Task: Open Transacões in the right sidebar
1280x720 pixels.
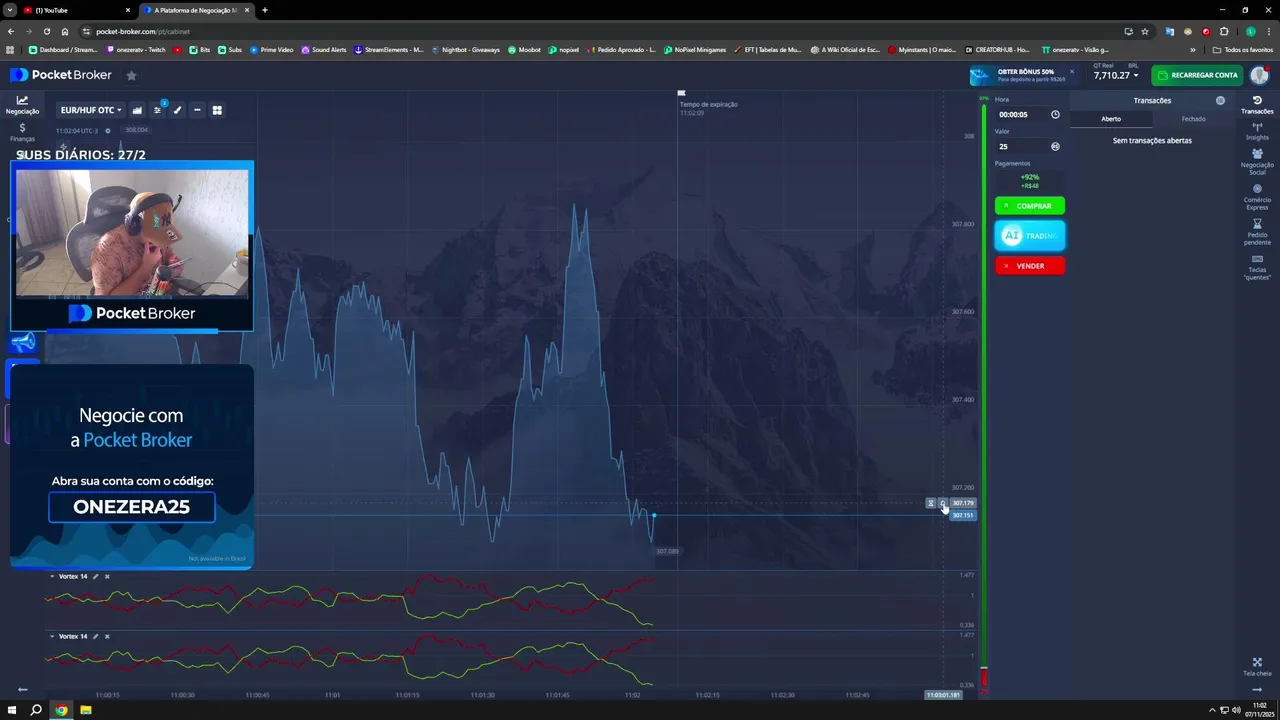Action: [1257, 105]
